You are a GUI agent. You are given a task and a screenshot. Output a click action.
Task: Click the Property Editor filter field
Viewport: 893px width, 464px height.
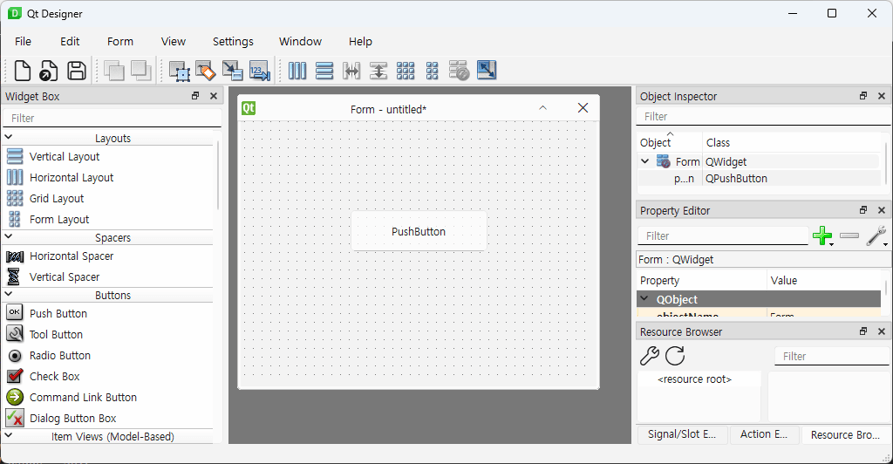(x=723, y=236)
